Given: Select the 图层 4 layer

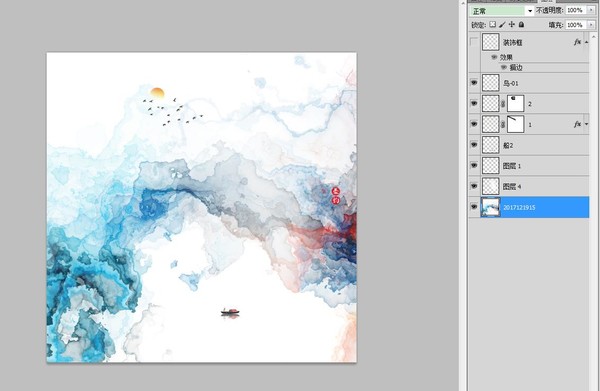Looking at the screenshot, I should [x=529, y=186].
